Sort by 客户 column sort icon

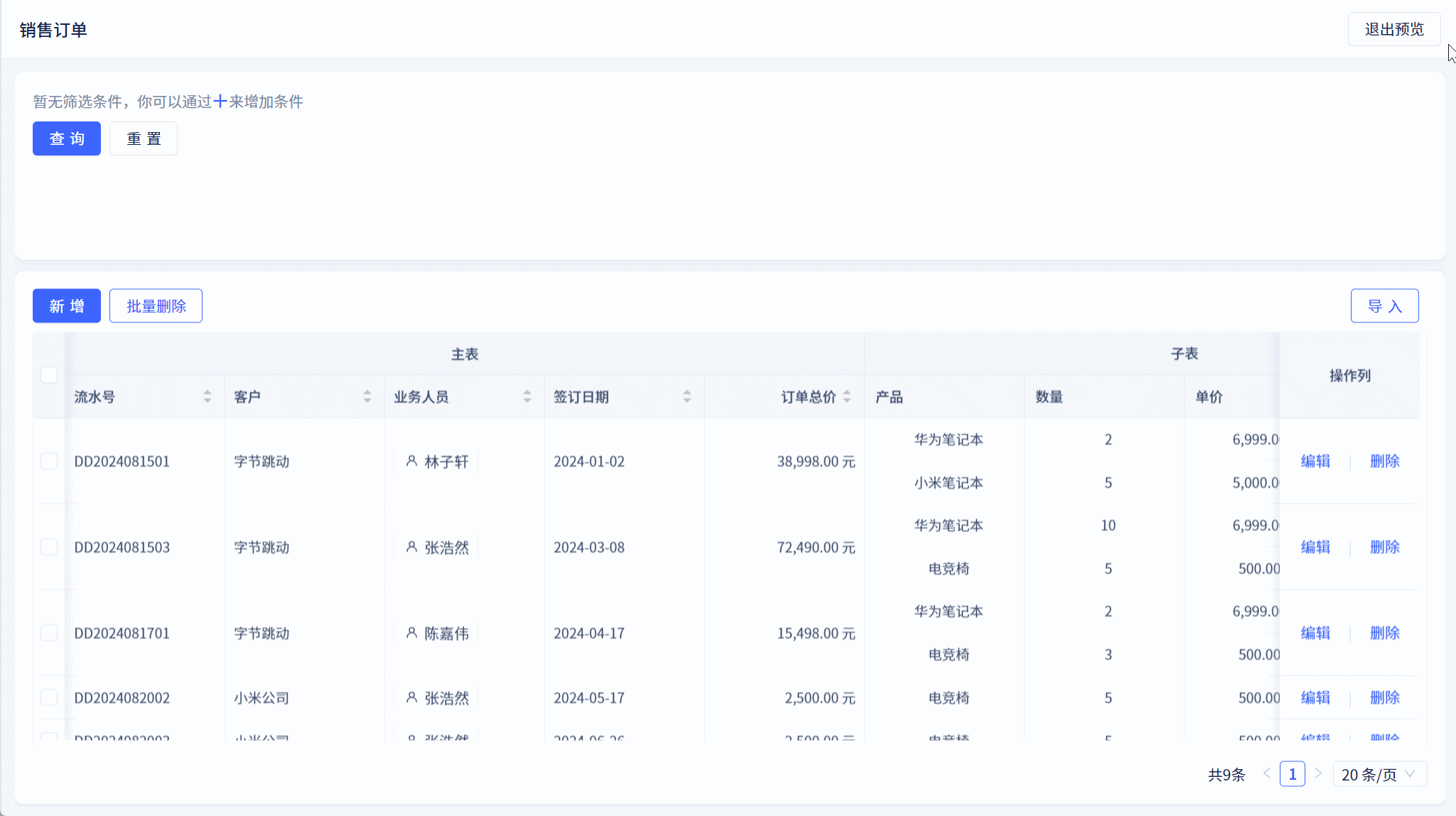[x=367, y=396]
